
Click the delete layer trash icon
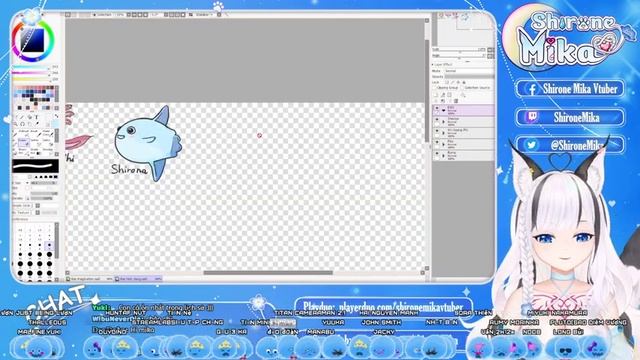(456, 101)
